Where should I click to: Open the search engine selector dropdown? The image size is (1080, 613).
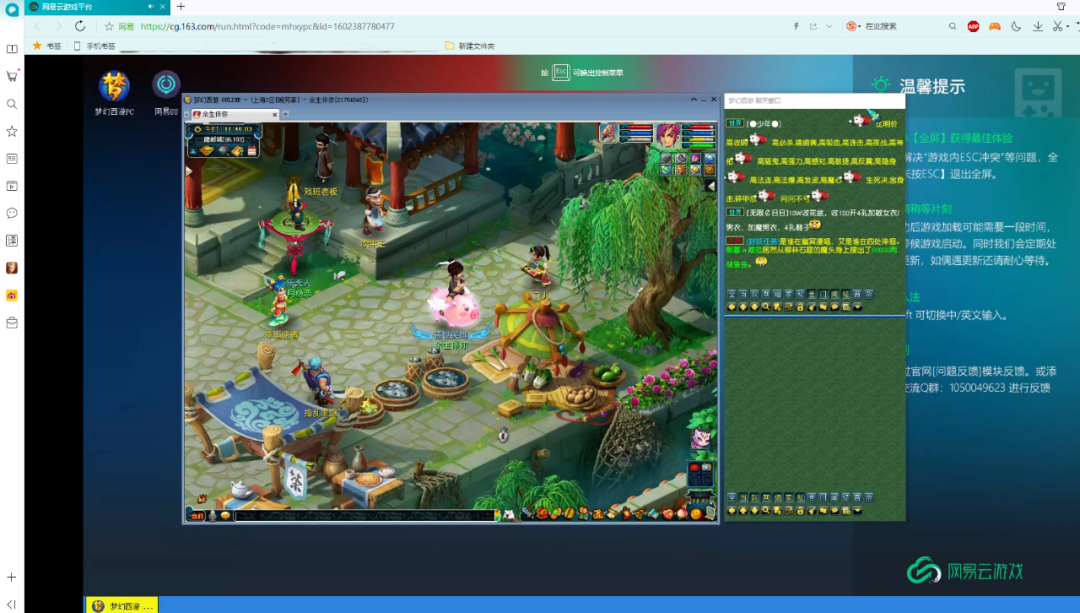pos(853,26)
